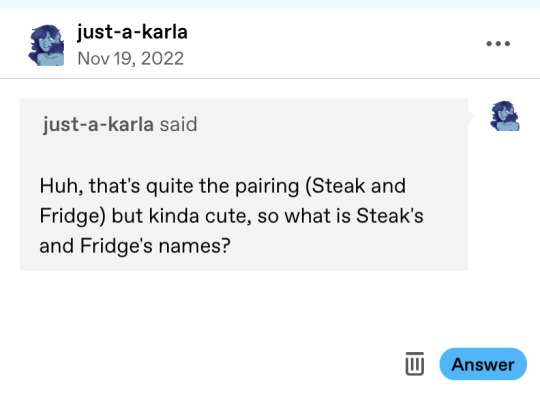Delete the ask using the trash icon
The width and height of the screenshot is (540, 401).
(415, 363)
